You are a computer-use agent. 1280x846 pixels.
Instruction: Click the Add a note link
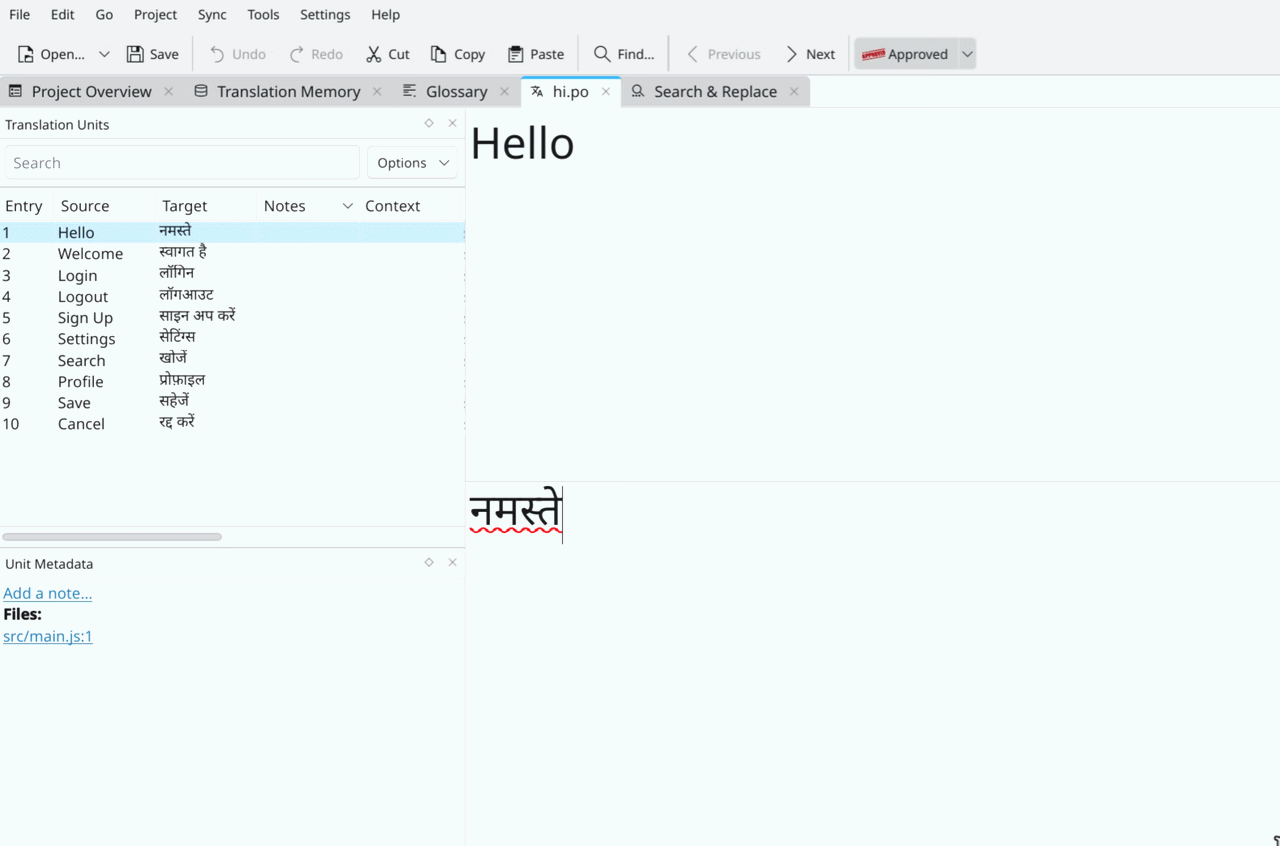pos(48,593)
